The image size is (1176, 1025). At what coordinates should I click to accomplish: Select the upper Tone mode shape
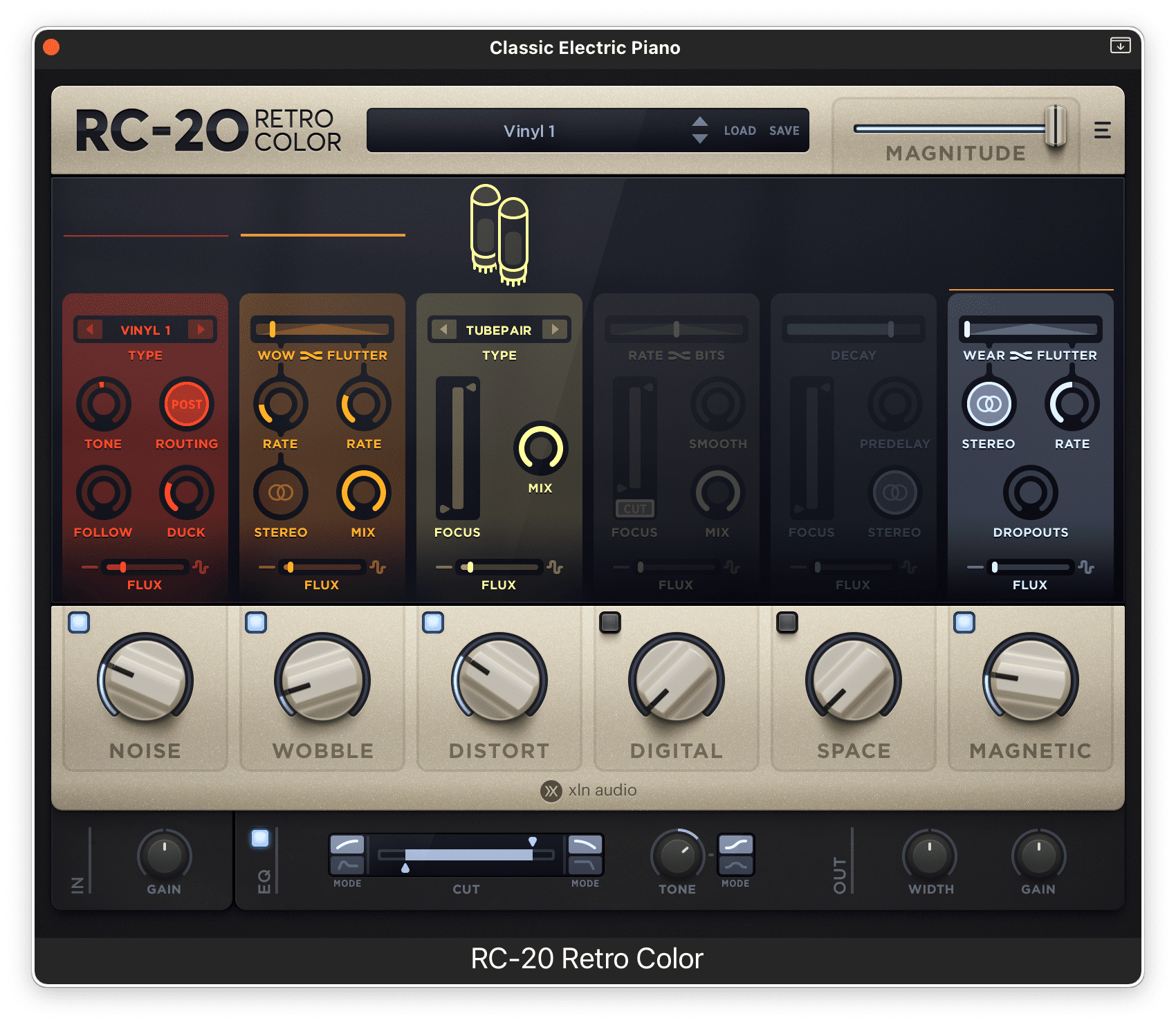(735, 844)
